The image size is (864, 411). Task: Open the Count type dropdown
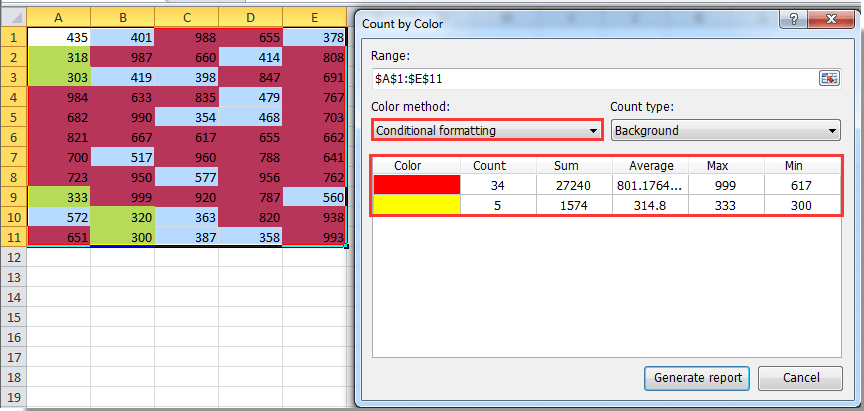(726, 131)
